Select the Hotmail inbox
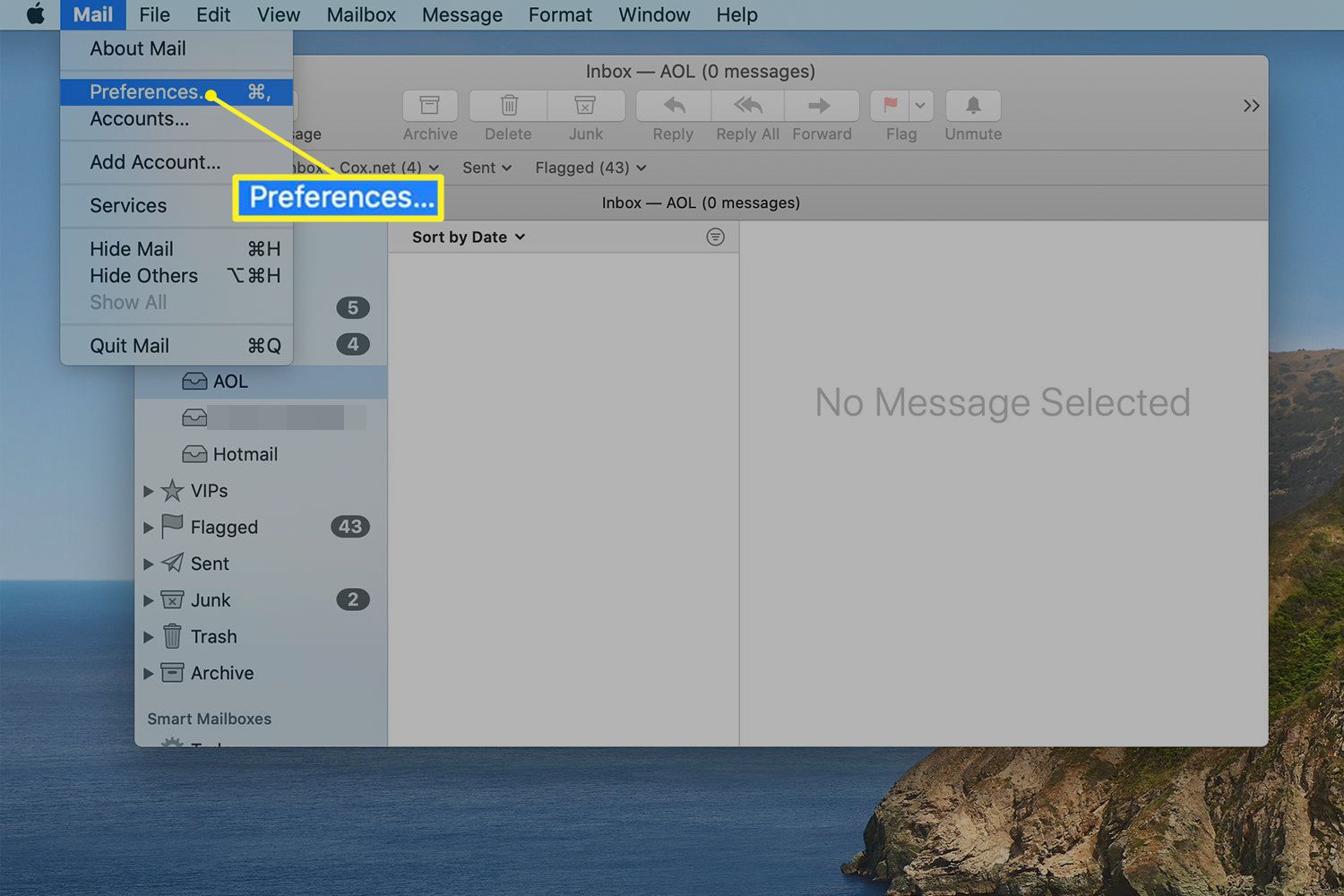The width and height of the screenshot is (1344, 896). (x=261, y=454)
